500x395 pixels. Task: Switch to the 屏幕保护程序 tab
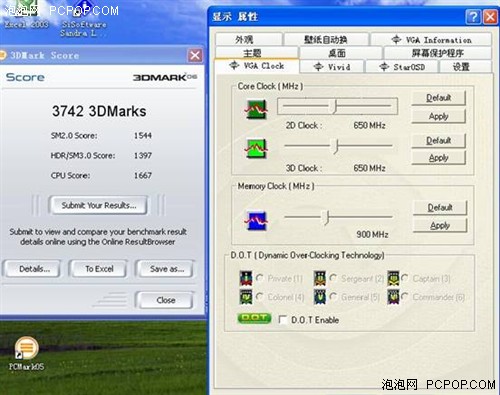438,53
